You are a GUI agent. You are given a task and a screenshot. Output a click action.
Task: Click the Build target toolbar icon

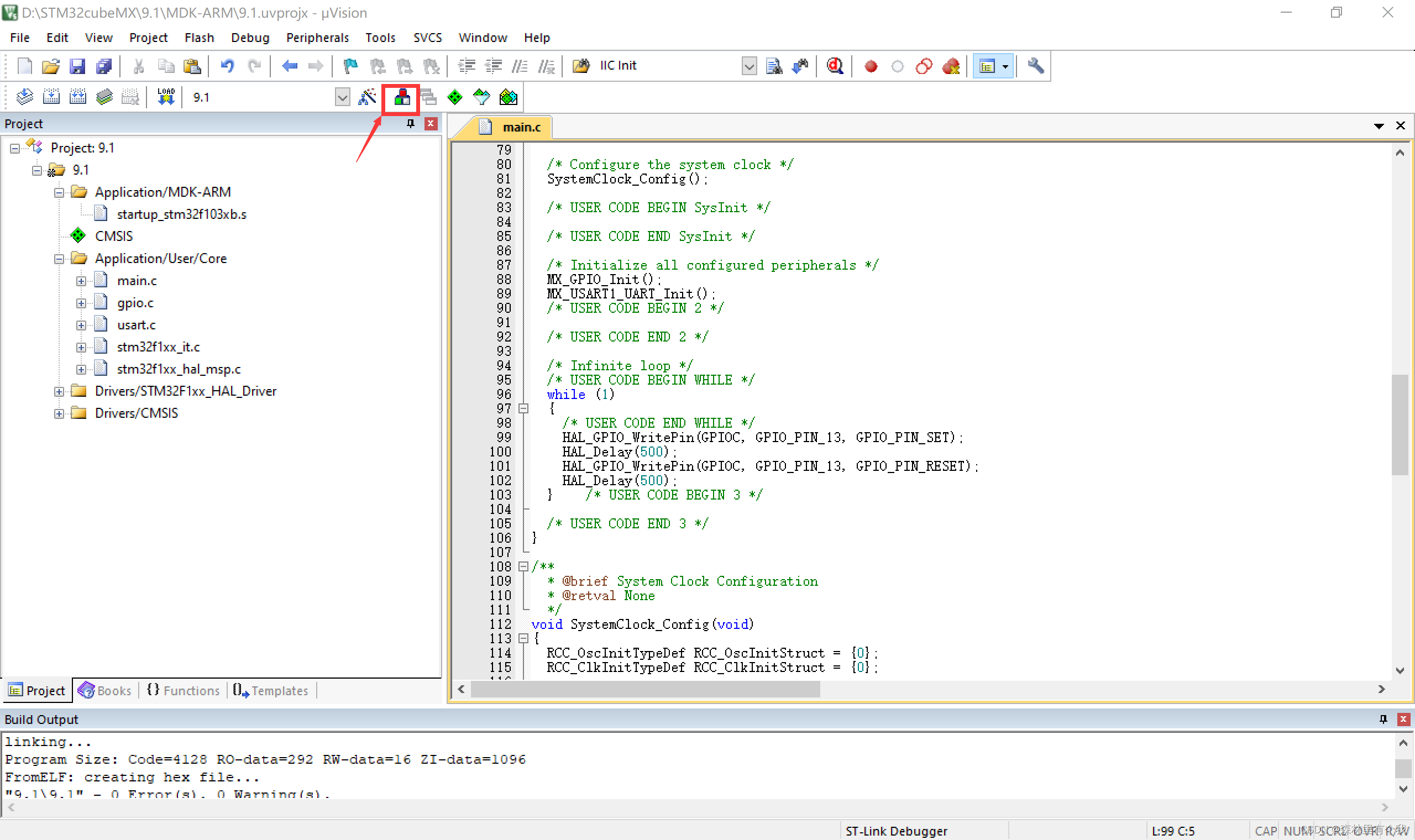point(51,97)
